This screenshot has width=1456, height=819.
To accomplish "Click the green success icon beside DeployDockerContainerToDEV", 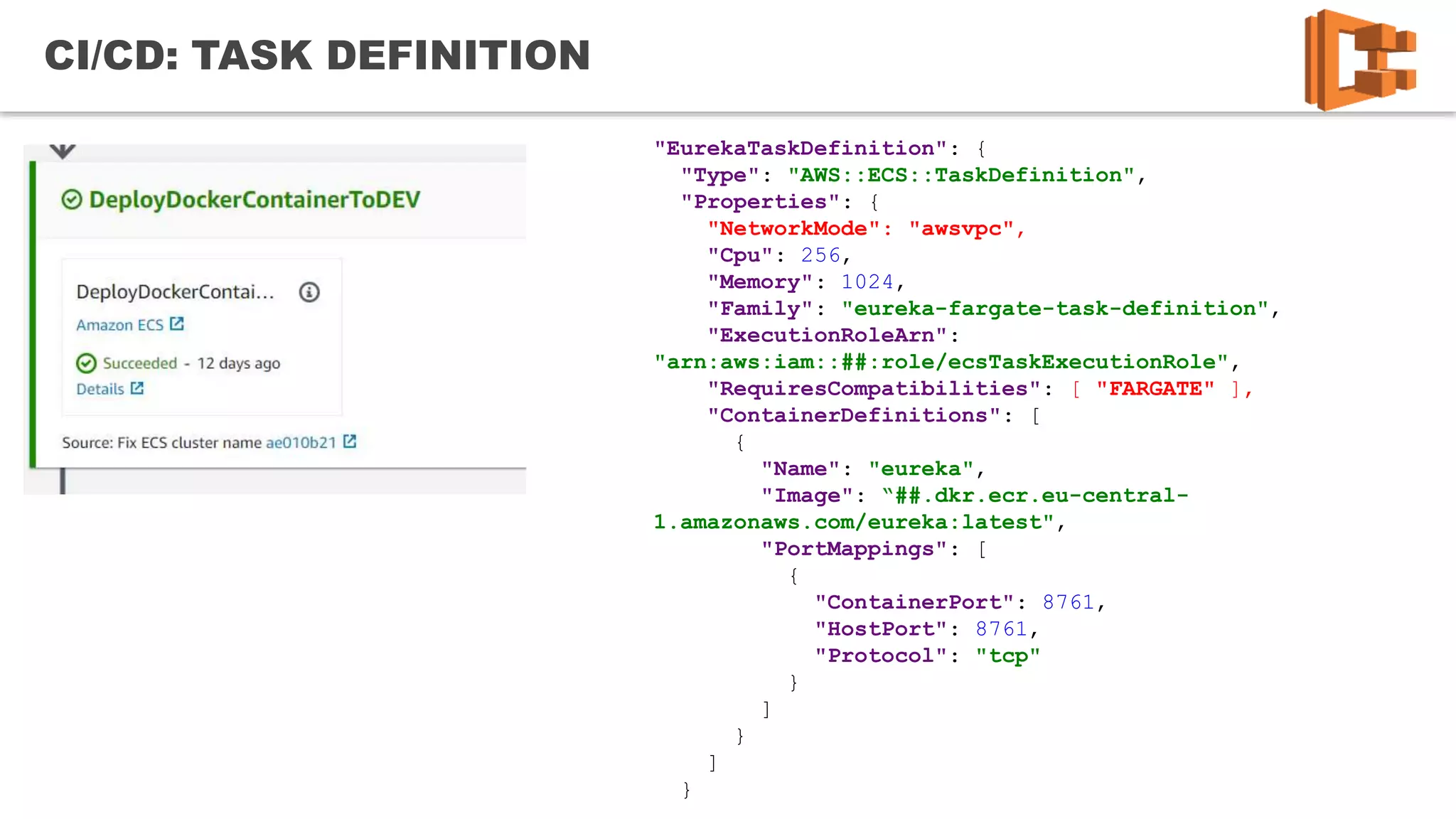I will (x=72, y=200).
